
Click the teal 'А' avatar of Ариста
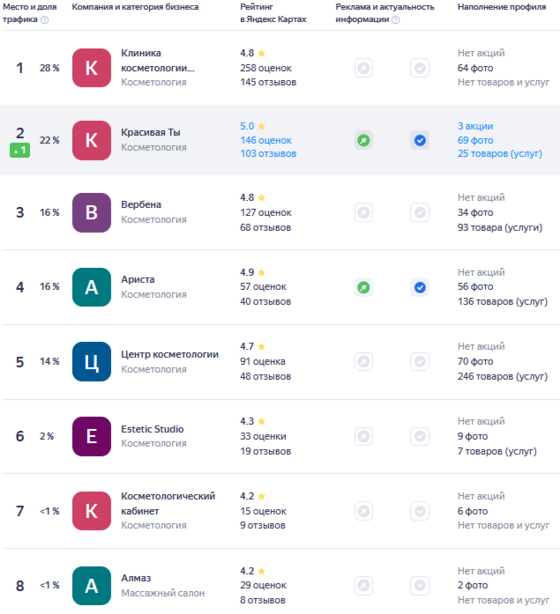(92, 287)
